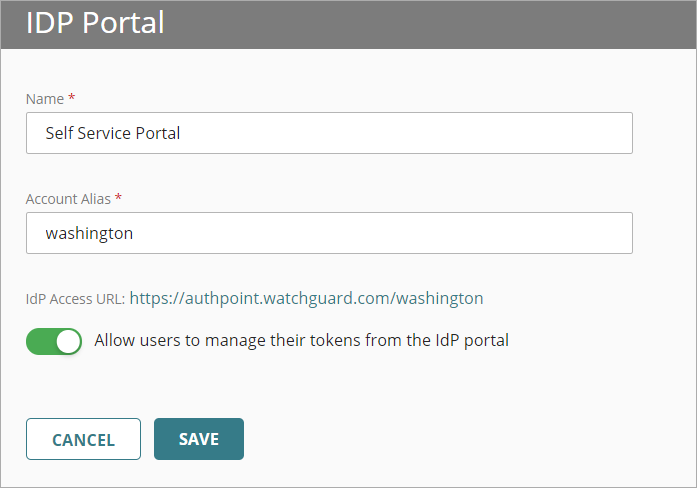Click the Name field label
Image resolution: width=697 pixels, height=488 pixels.
click(44, 99)
